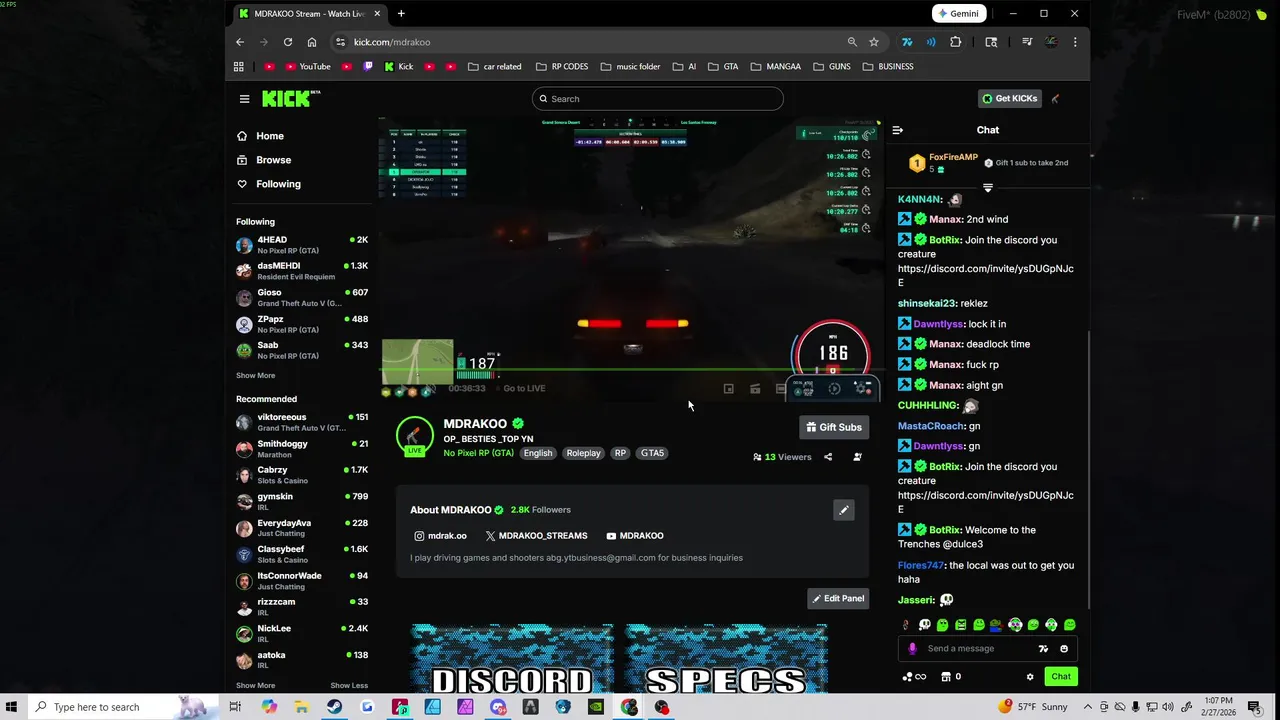
Task: Open the No Pixel RP (GTA) category link
Action: (478, 453)
